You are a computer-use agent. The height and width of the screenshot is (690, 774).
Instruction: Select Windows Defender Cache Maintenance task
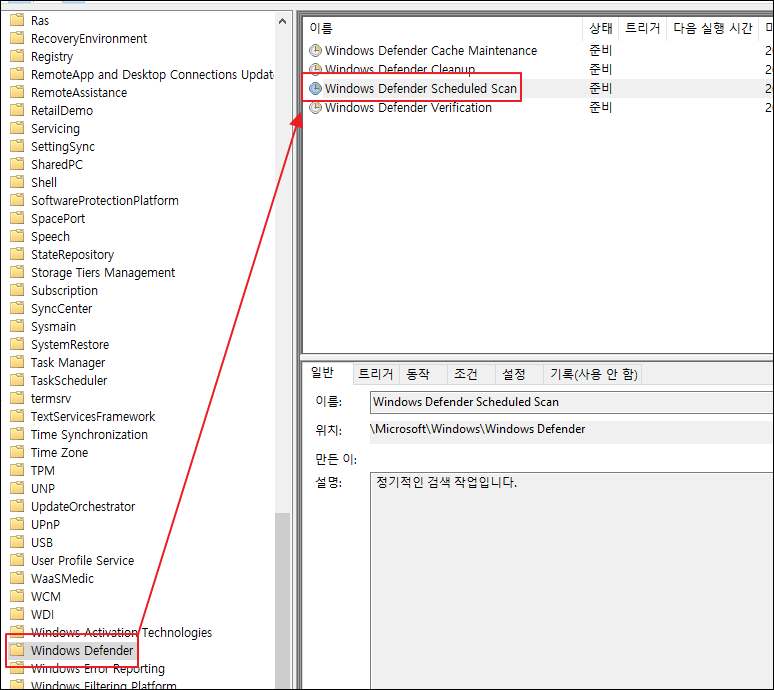[430, 50]
